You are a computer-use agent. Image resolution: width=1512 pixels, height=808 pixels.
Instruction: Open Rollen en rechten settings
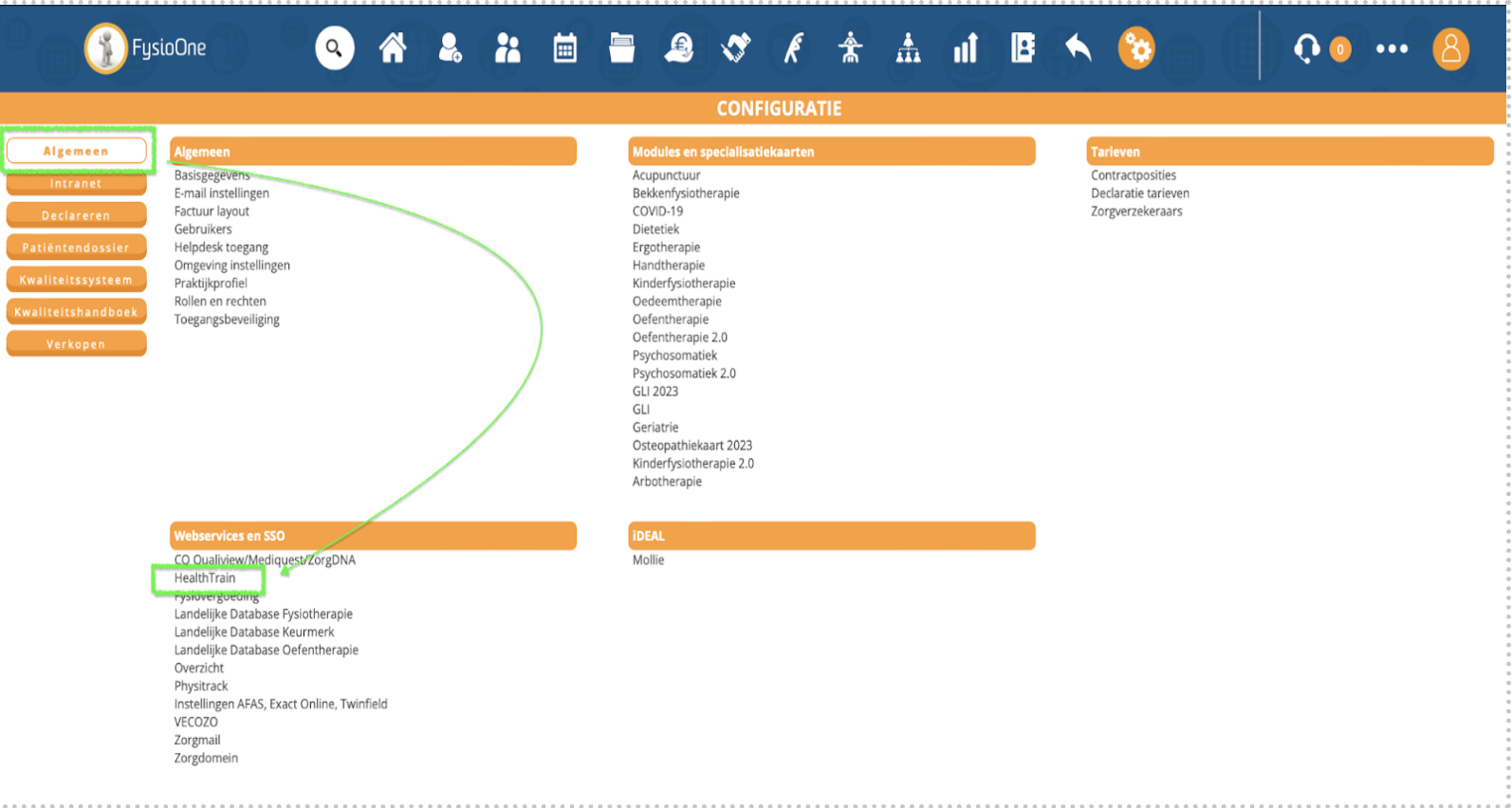(x=220, y=302)
